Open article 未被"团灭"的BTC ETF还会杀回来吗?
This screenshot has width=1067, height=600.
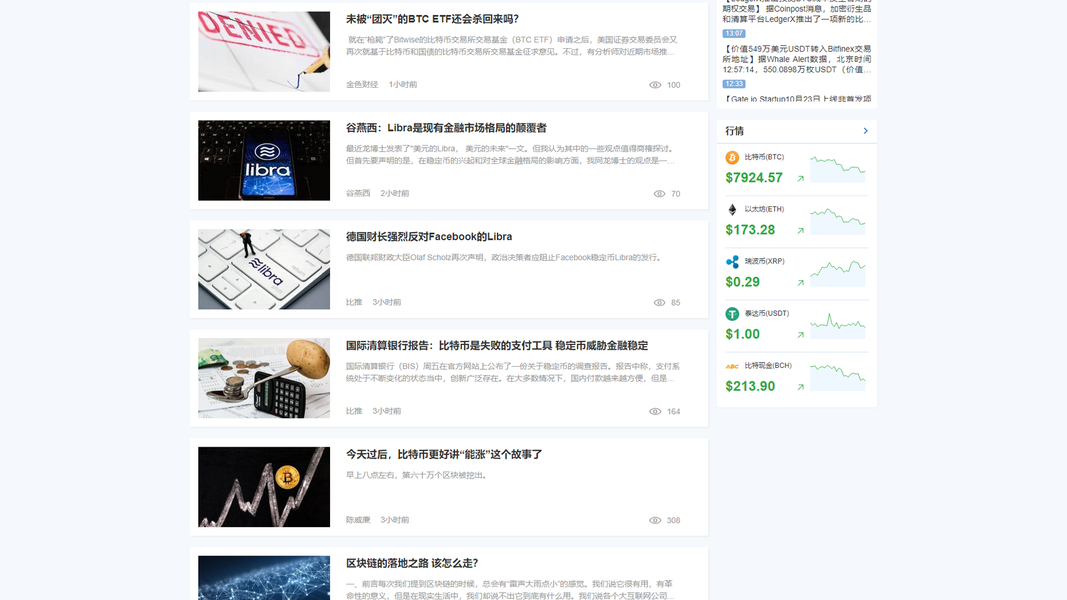432,19
